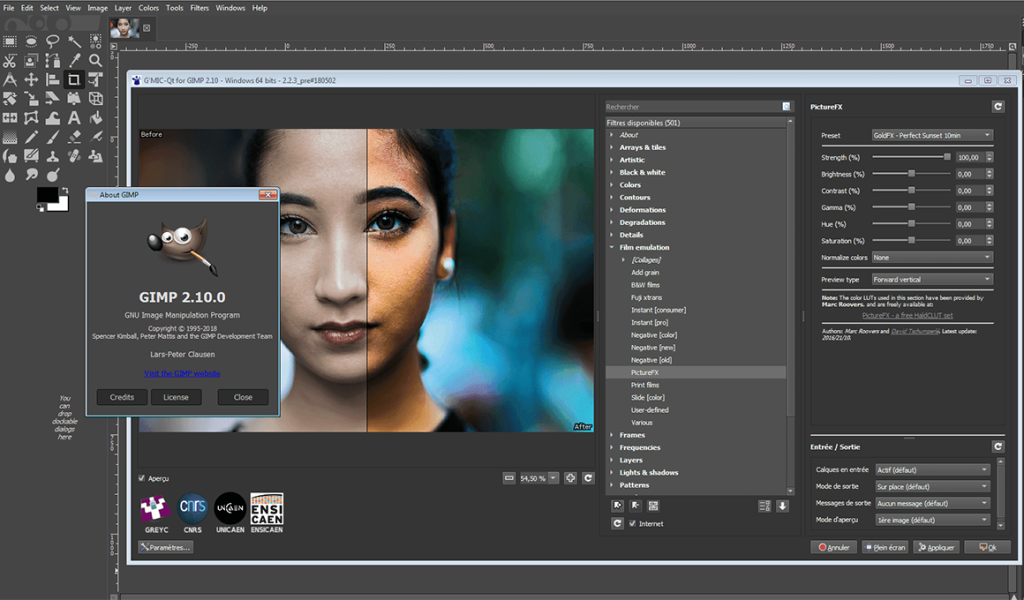Click the reset PictureFX parameters icon
Viewport: 1024px width, 600px height.
(997, 106)
